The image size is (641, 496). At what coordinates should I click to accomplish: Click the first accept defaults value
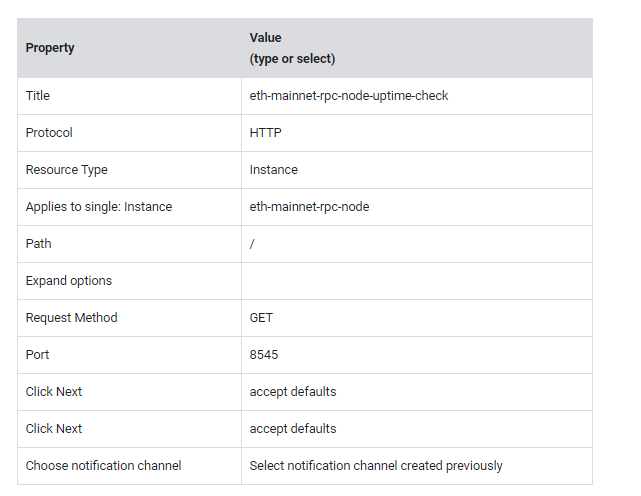coord(293,392)
